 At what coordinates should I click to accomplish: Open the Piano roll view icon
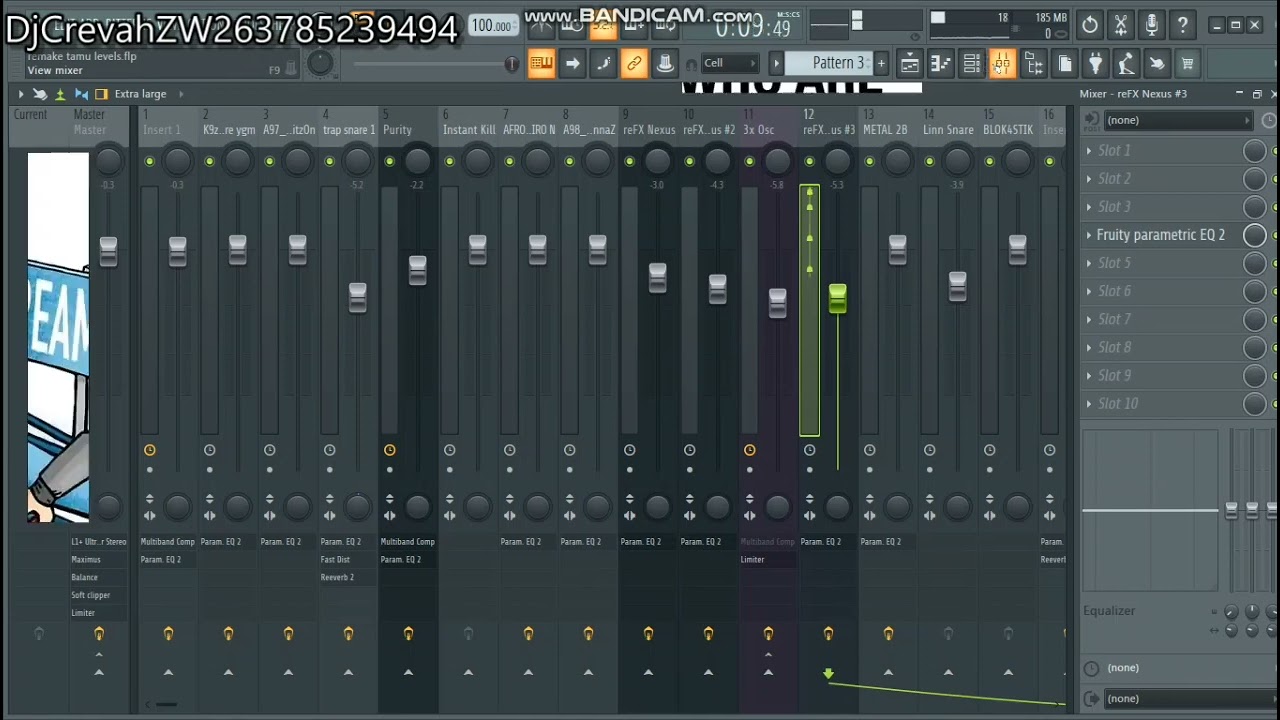pyautogui.click(x=940, y=64)
